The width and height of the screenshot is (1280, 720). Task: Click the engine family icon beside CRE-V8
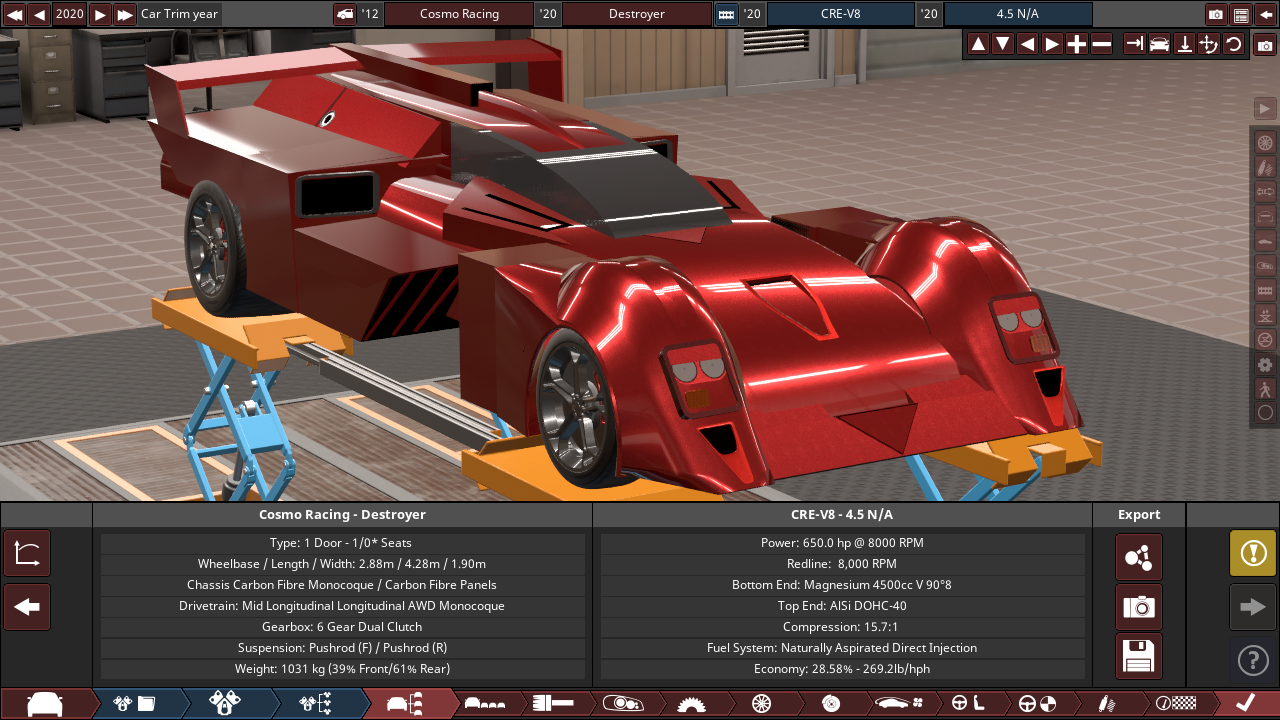point(726,14)
